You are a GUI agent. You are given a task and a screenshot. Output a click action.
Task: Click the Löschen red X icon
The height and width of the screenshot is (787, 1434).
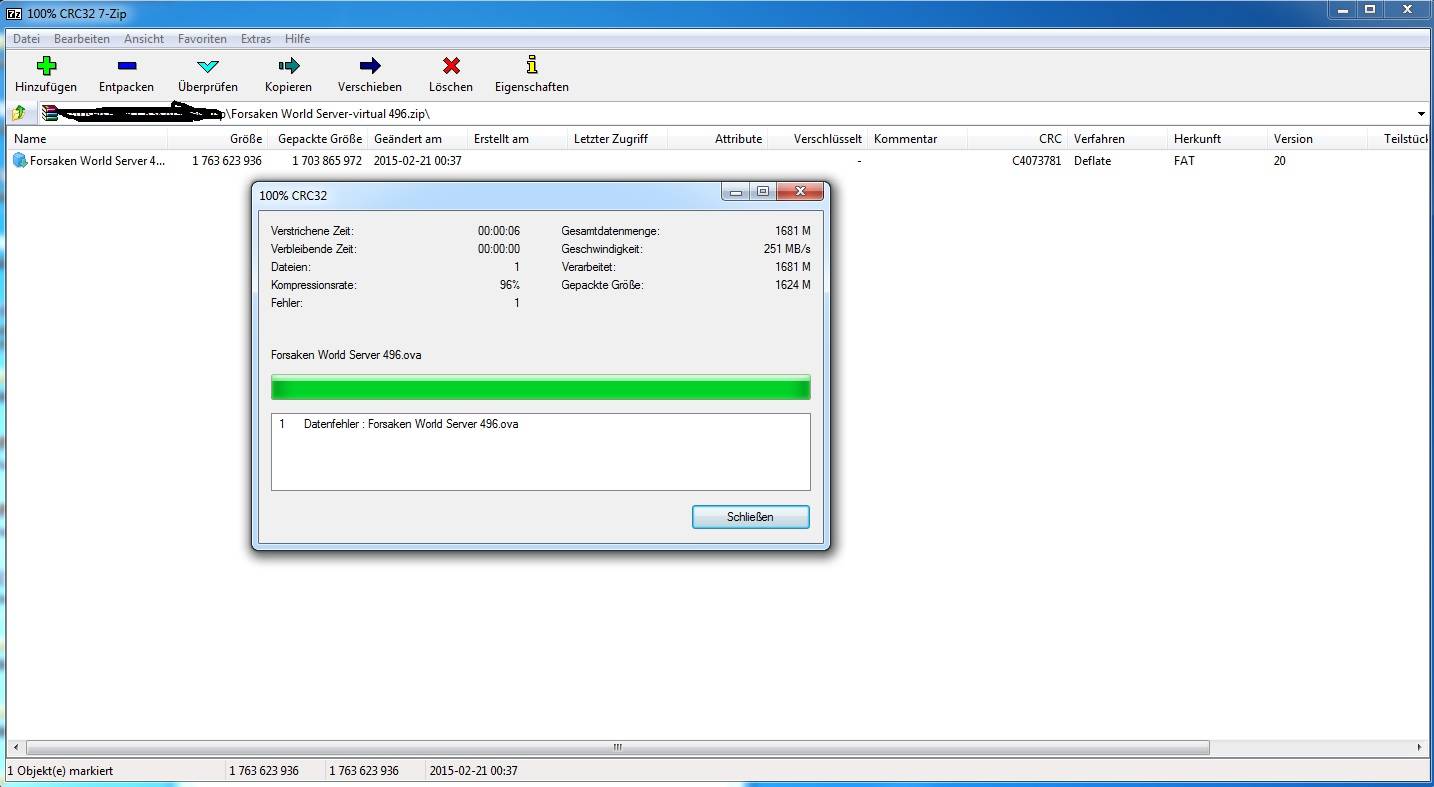[x=451, y=66]
